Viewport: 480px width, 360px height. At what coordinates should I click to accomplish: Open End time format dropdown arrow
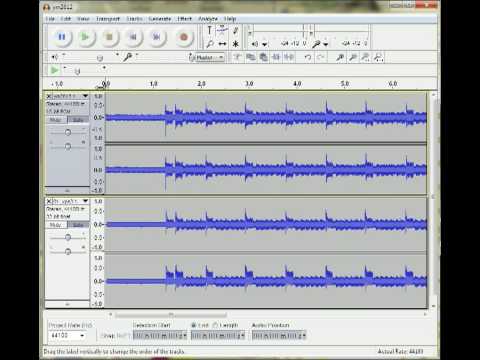(x=243, y=335)
